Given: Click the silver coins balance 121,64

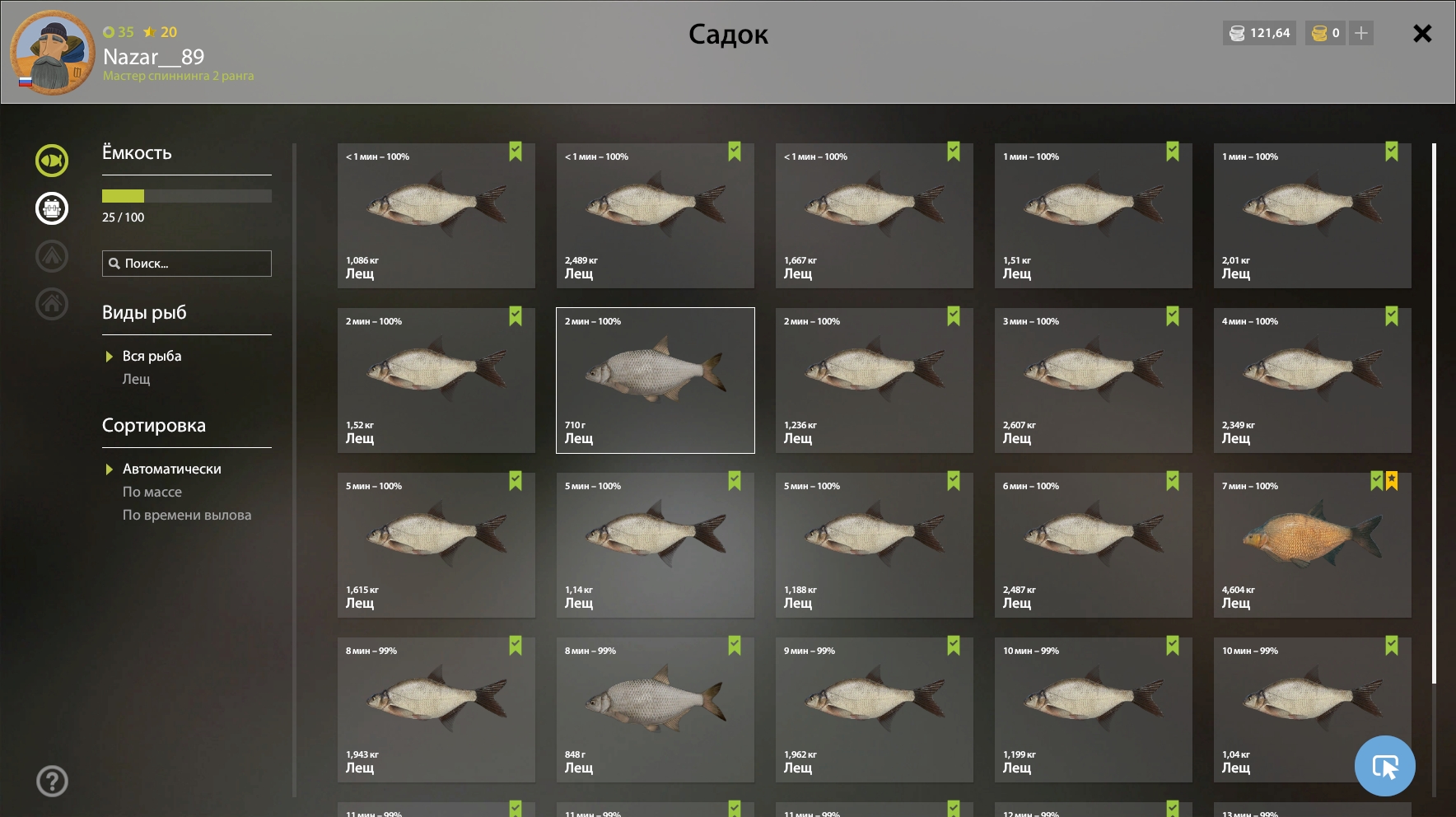Looking at the screenshot, I should tap(1260, 33).
